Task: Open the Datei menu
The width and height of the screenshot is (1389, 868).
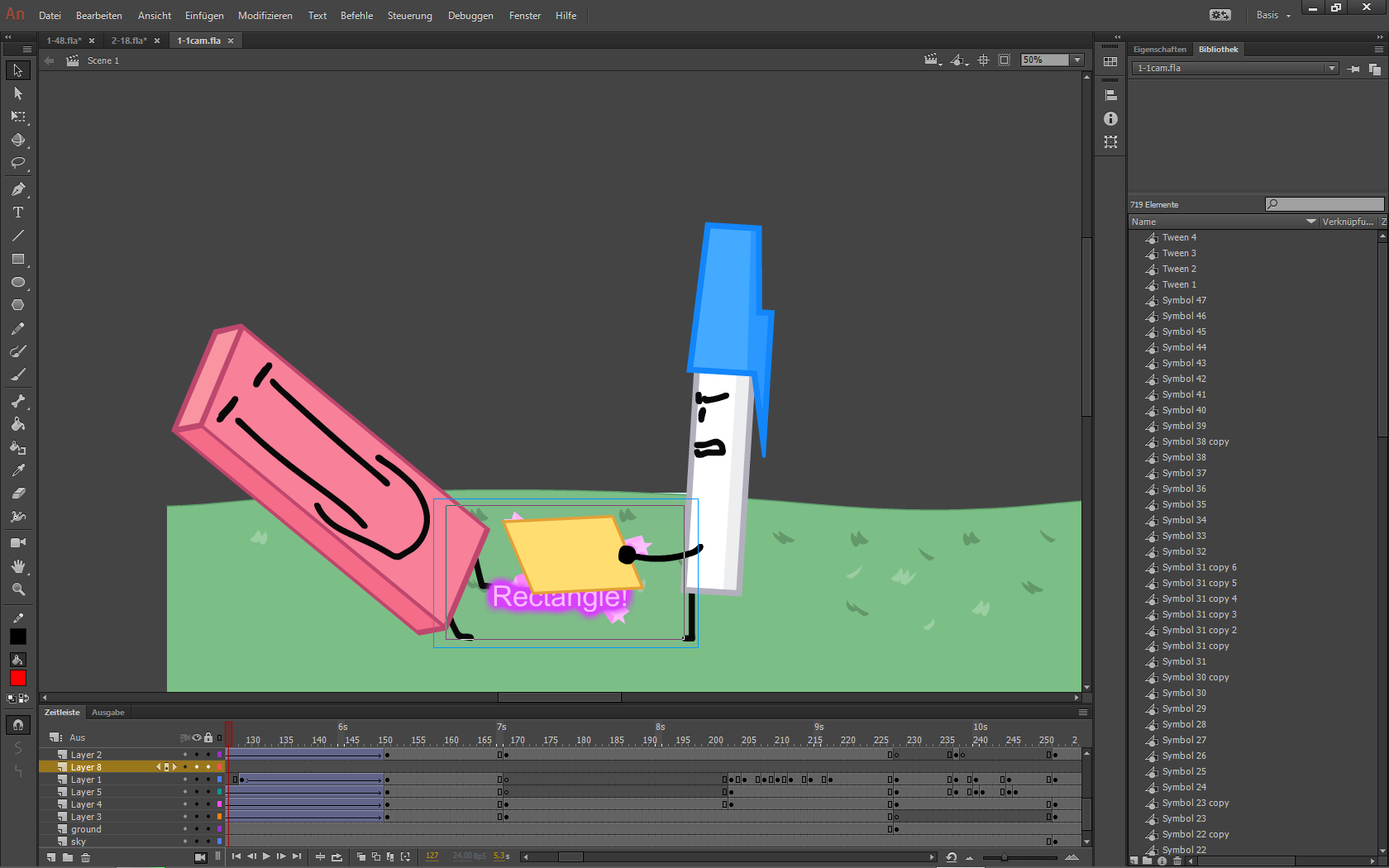Action: pos(50,16)
